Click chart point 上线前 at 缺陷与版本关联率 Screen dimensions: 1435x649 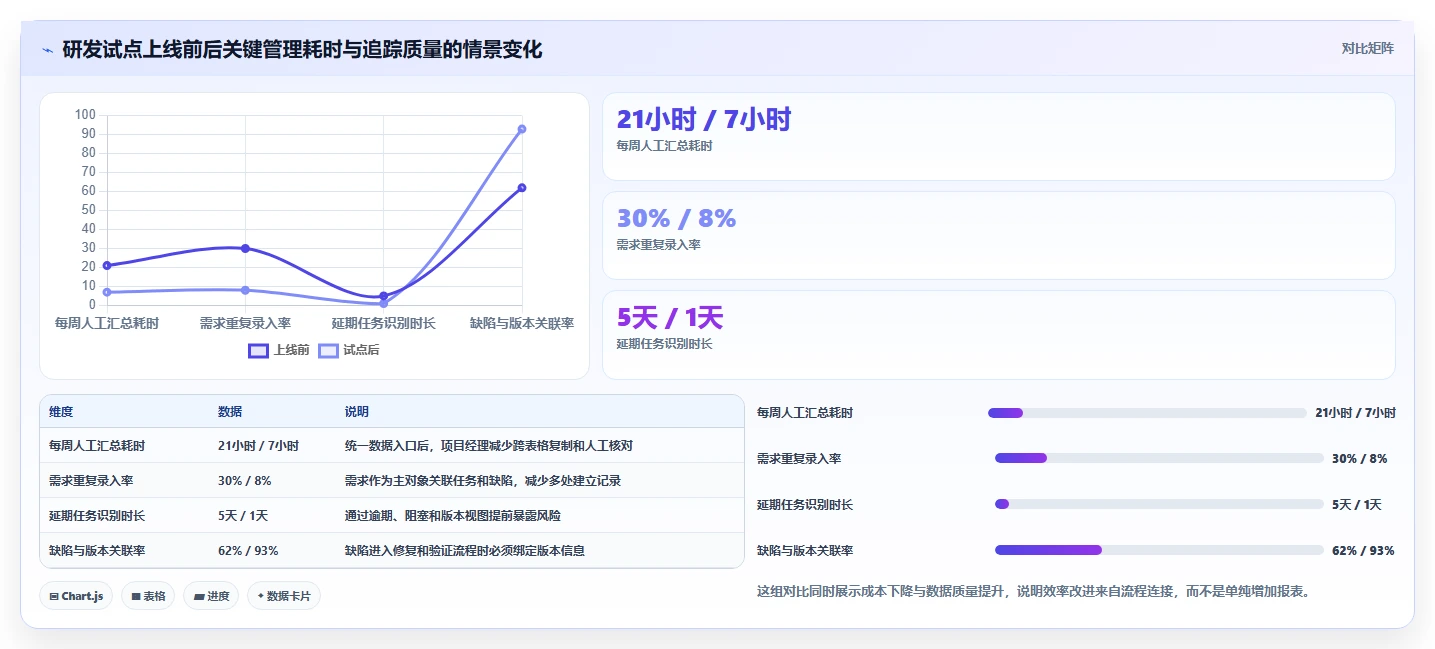pos(522,188)
